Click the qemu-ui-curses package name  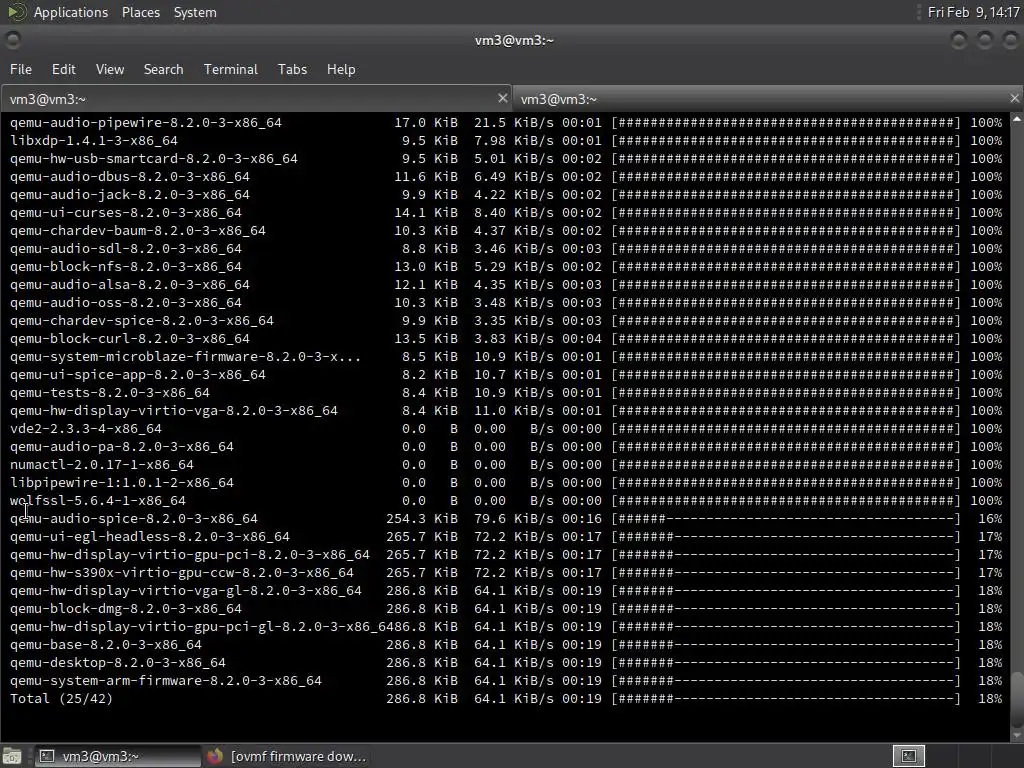125,212
